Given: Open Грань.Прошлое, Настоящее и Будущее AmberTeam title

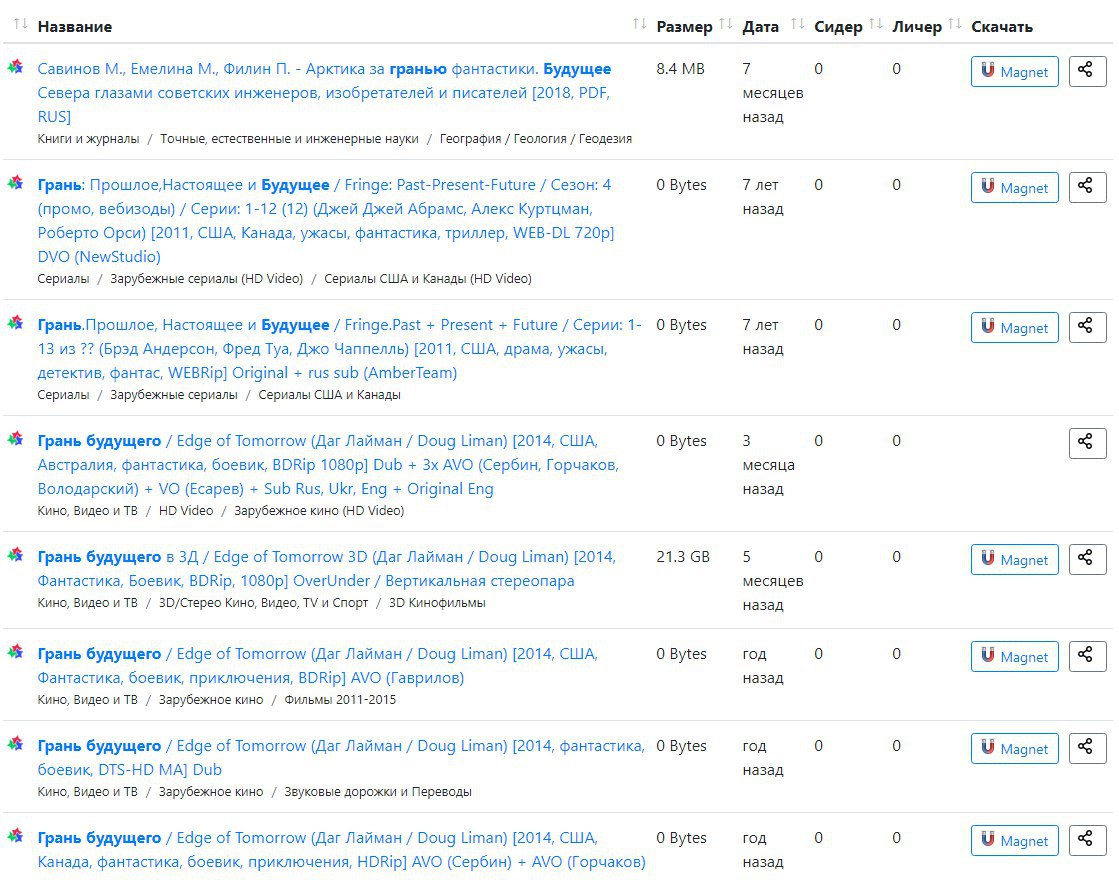Looking at the screenshot, I should (340, 348).
